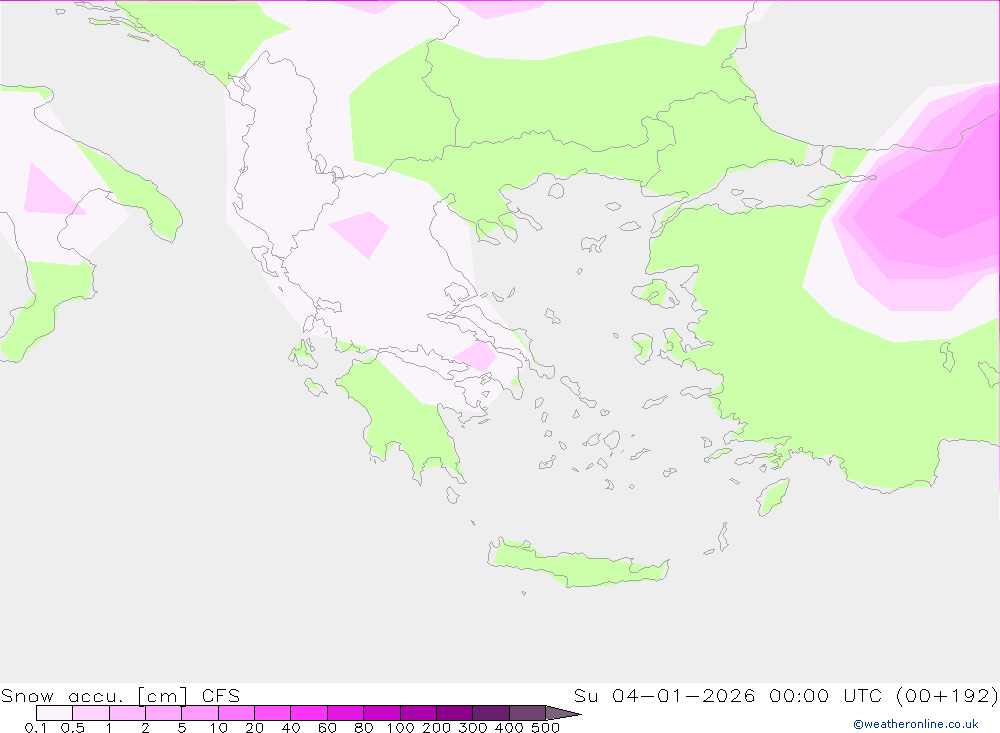
Task: Click the 100–200 cm legend swatch
Action: coord(418,713)
